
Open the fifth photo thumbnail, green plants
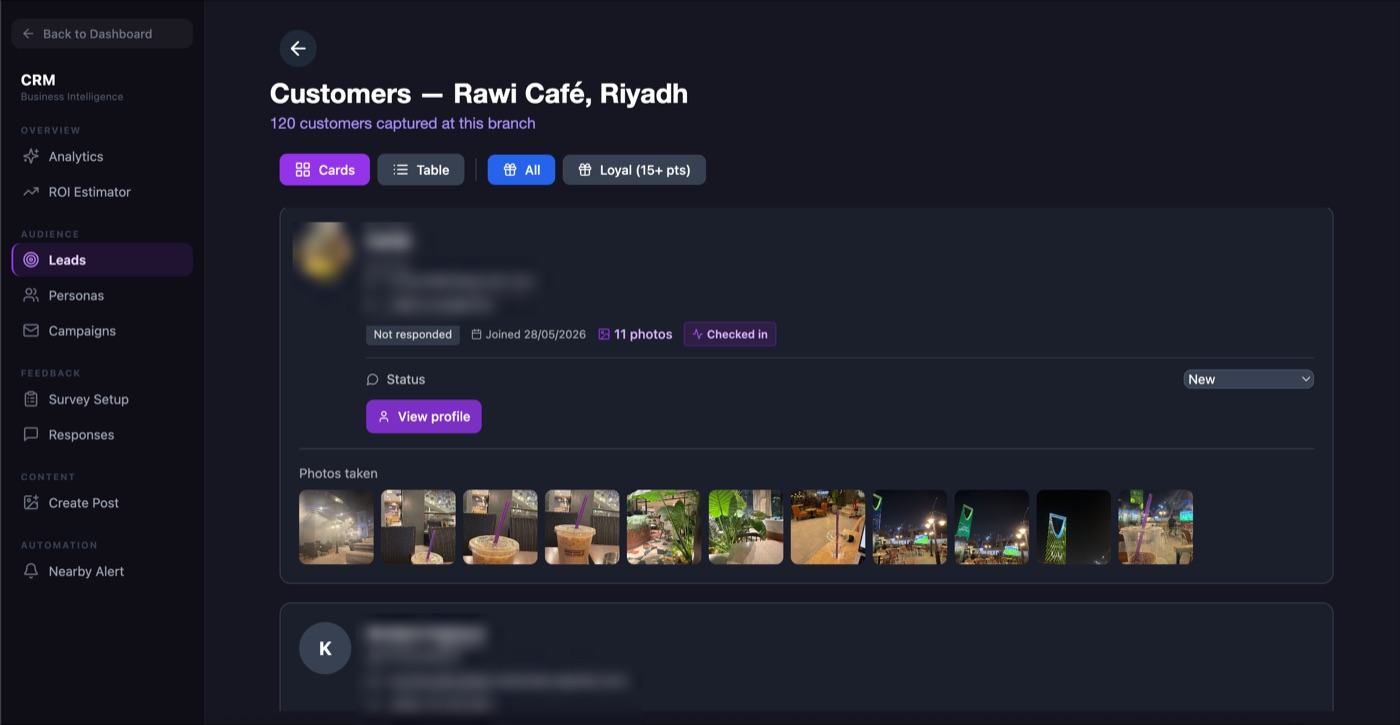pos(665,527)
